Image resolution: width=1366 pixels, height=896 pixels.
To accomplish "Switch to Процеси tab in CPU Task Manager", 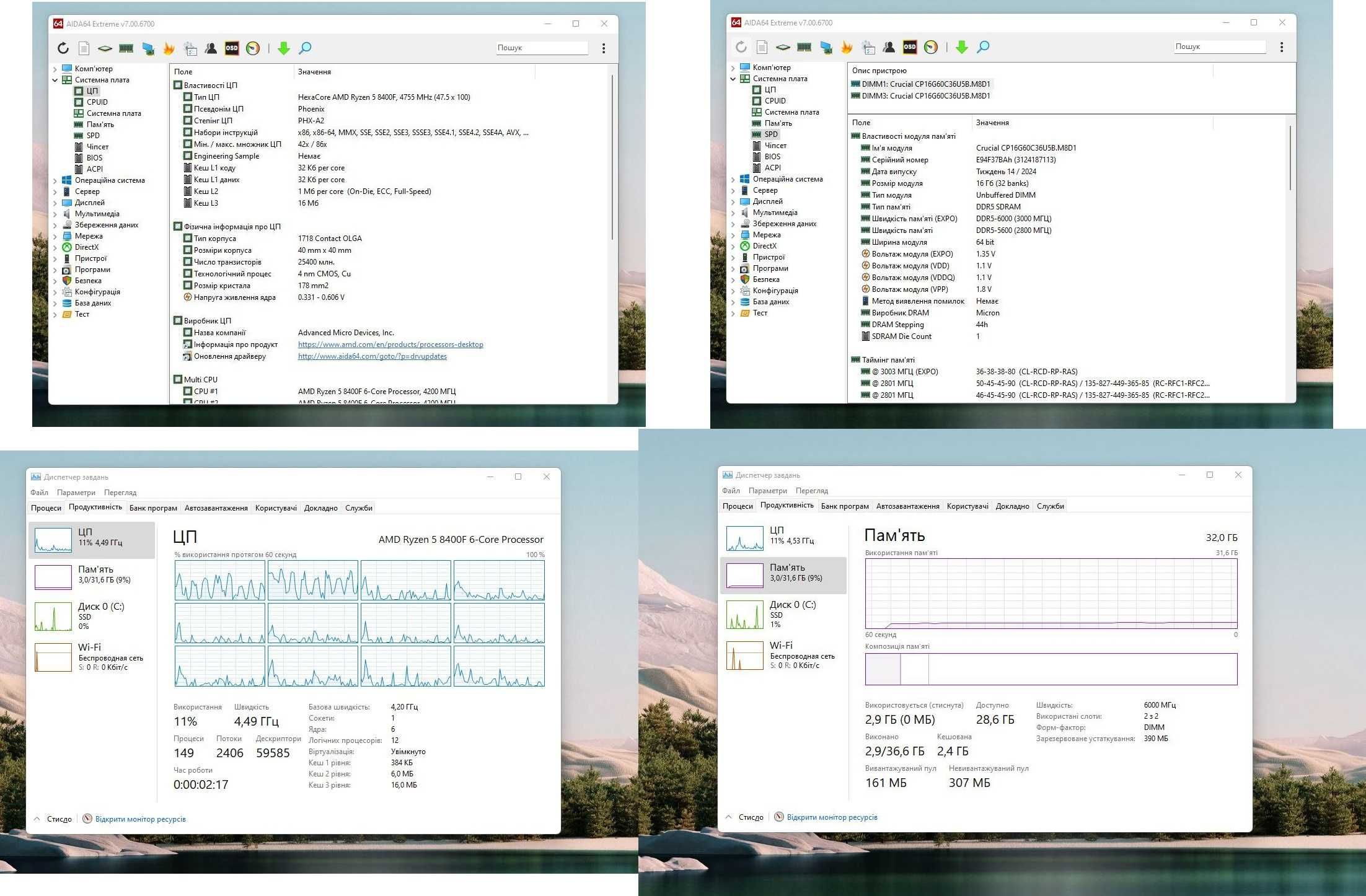I will tap(46, 508).
